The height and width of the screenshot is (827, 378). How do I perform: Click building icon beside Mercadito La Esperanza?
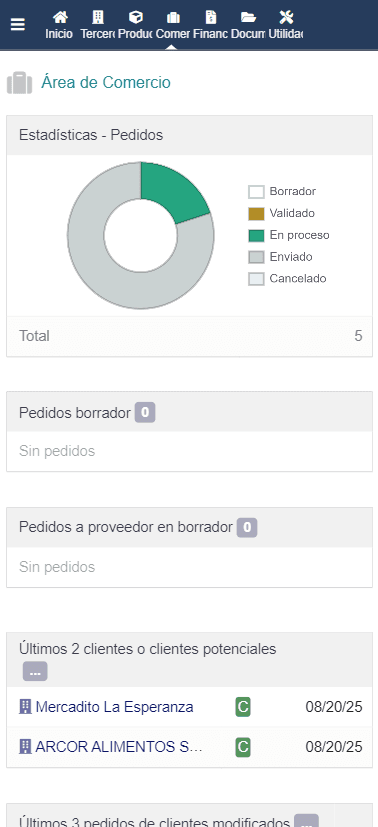click(x=25, y=707)
